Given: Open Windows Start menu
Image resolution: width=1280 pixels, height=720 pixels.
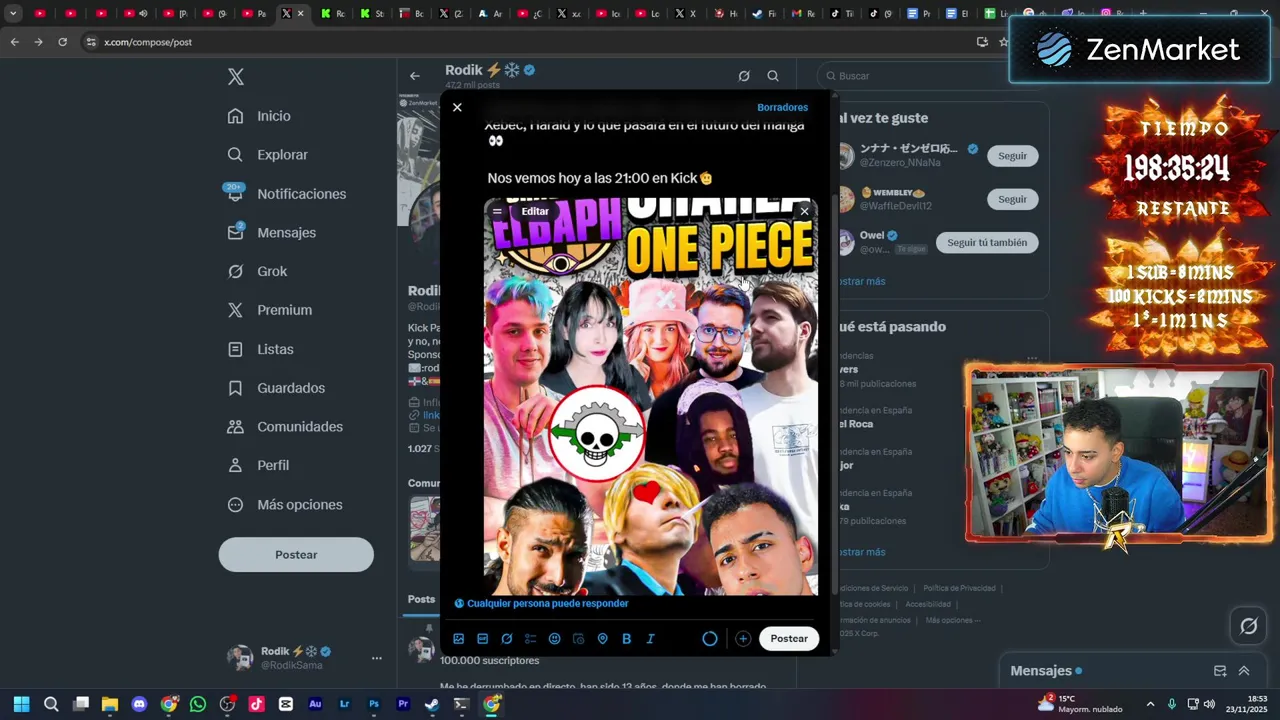Looking at the screenshot, I should 22,704.
